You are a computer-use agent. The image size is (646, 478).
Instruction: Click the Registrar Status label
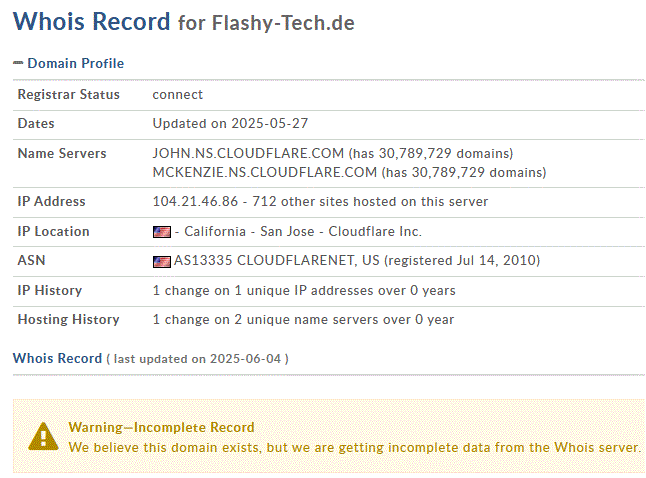[68, 95]
